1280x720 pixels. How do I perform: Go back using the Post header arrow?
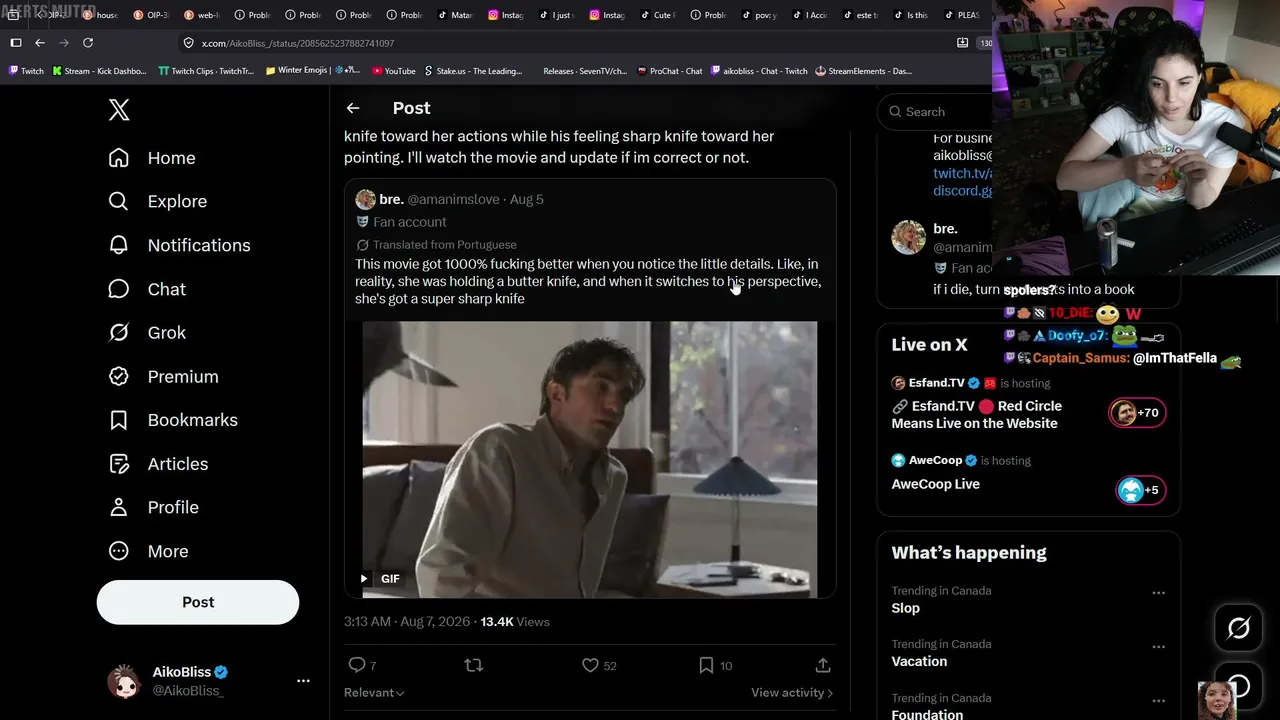(x=353, y=108)
